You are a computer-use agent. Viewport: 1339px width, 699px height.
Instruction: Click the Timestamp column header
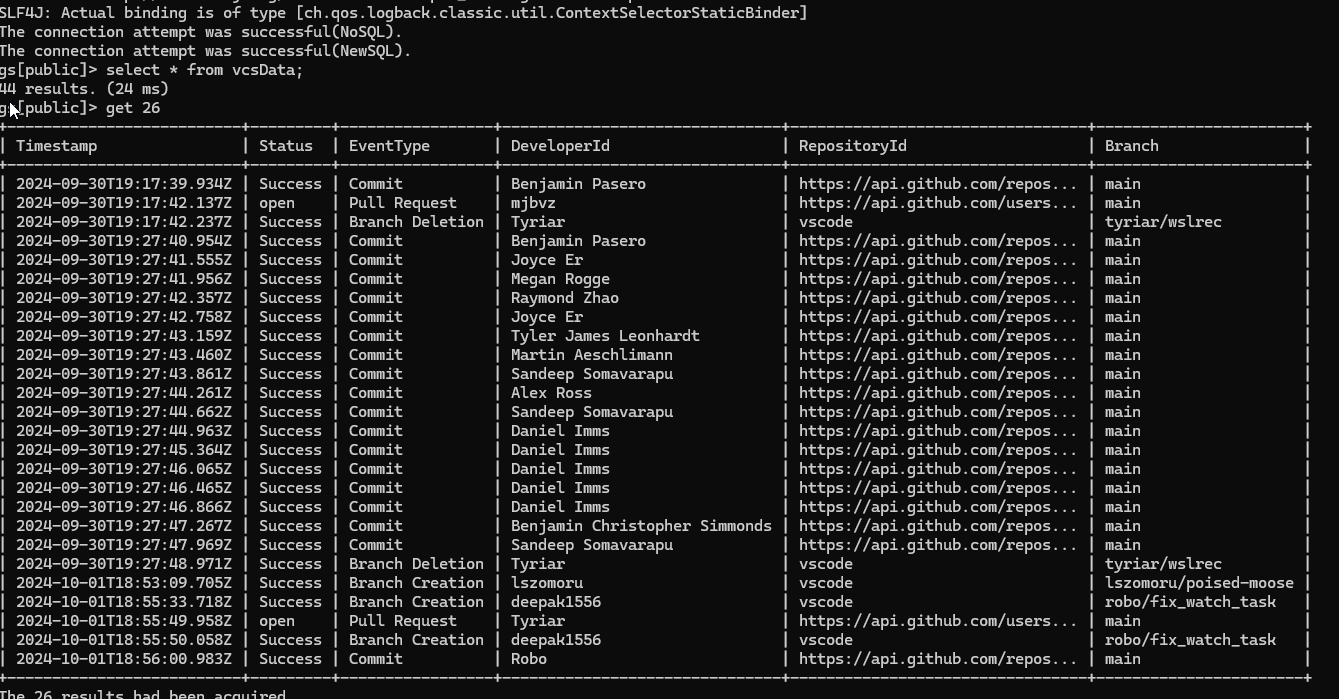pos(57,146)
